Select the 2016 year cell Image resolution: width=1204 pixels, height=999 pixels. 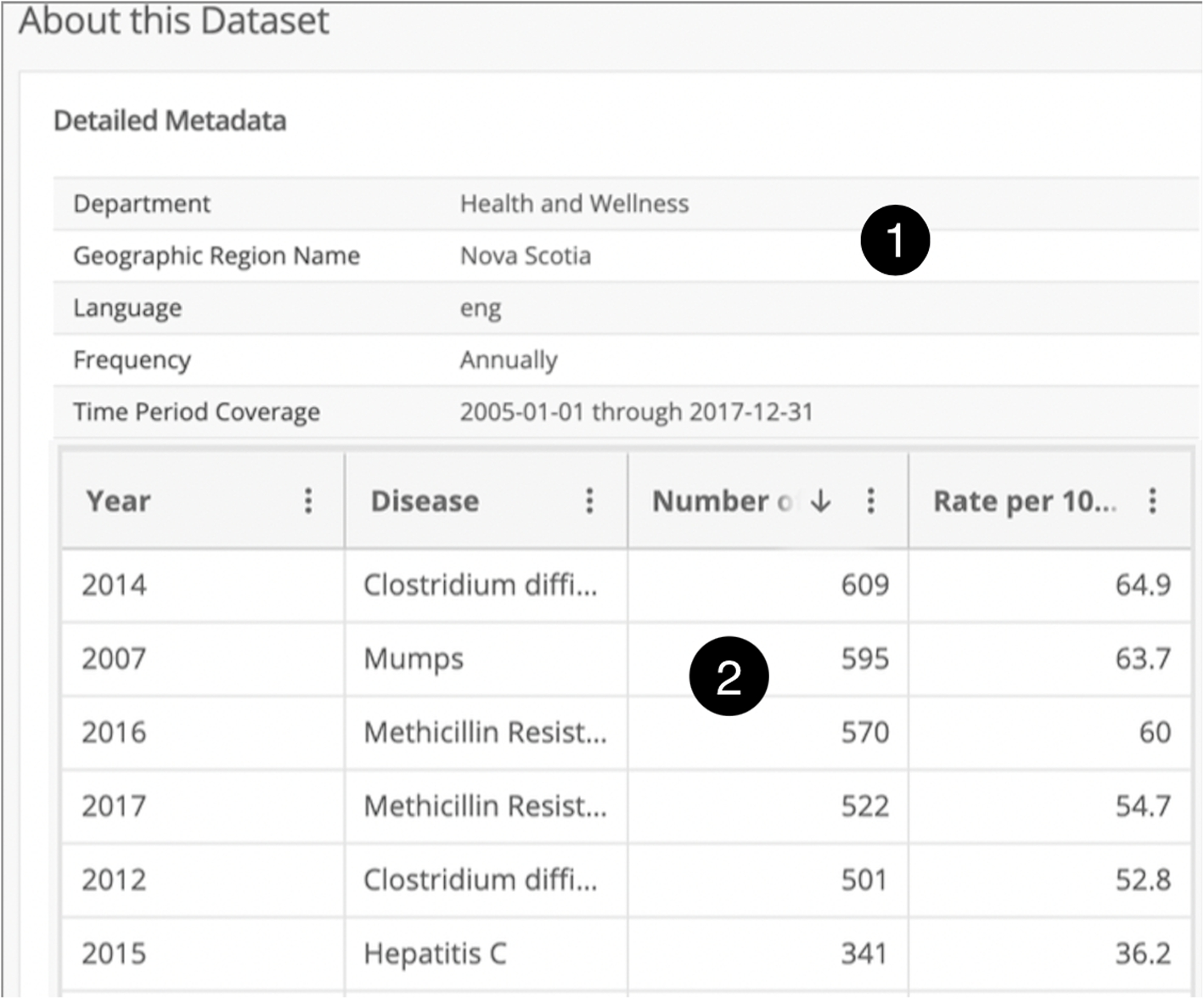pyautogui.click(x=203, y=733)
